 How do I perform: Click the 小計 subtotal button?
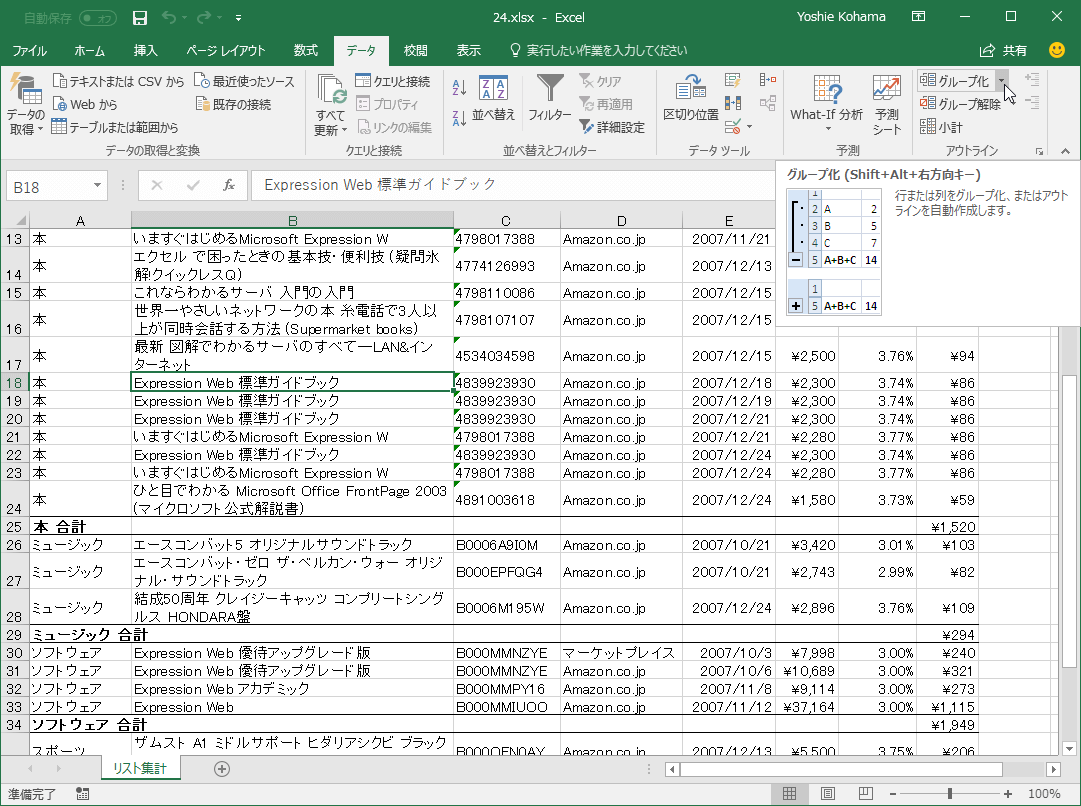(x=941, y=127)
